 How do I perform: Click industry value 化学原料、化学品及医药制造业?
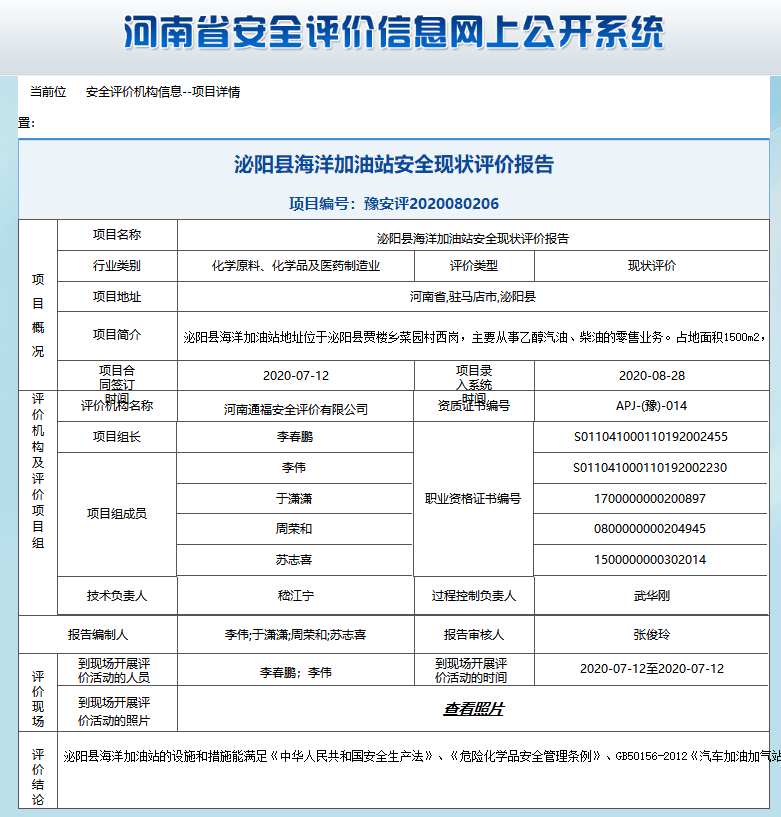click(x=296, y=266)
